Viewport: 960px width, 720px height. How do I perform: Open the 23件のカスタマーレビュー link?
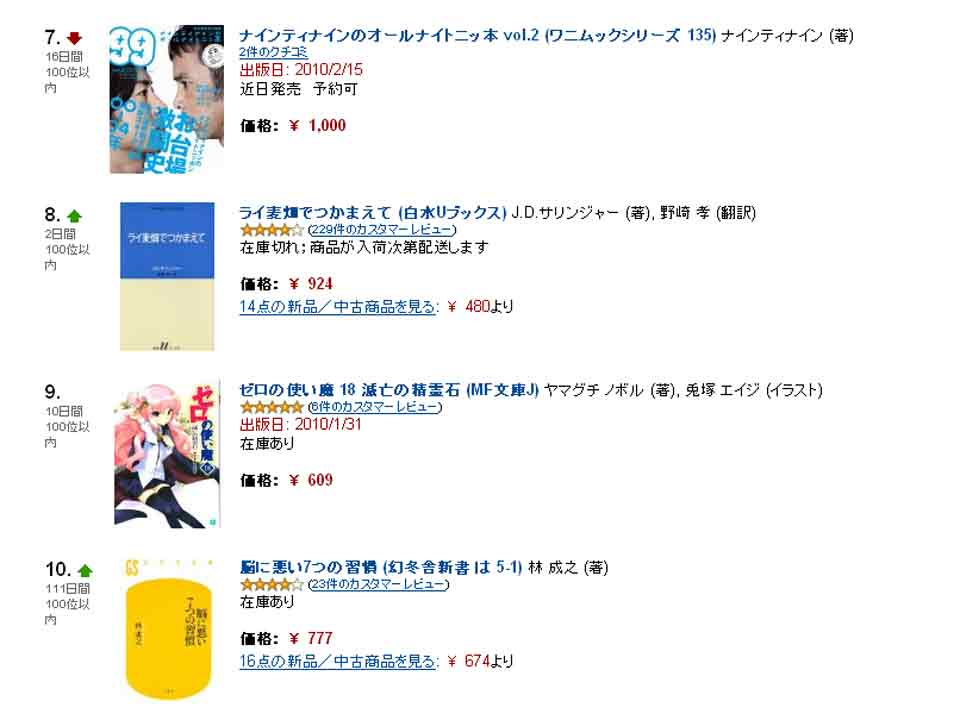pyautogui.click(x=378, y=585)
